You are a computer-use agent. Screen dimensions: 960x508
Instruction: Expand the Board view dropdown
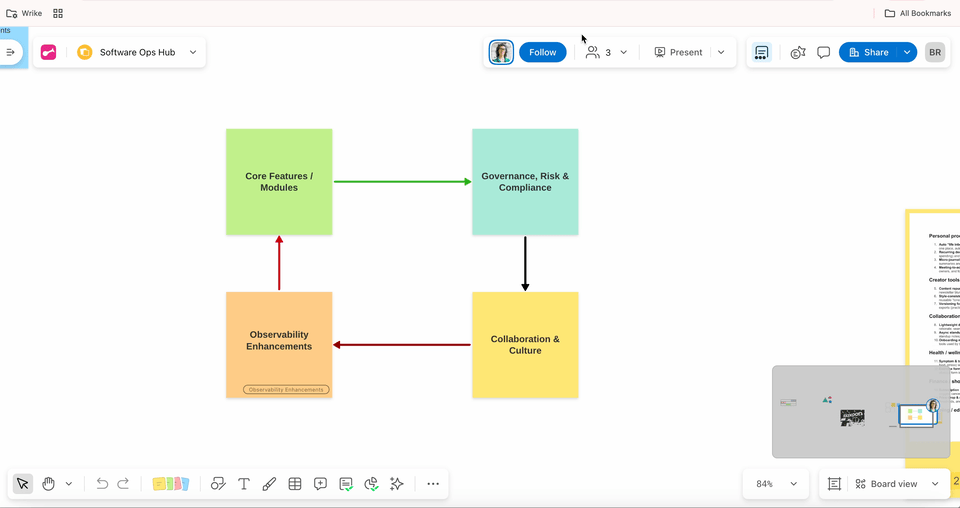(935, 484)
